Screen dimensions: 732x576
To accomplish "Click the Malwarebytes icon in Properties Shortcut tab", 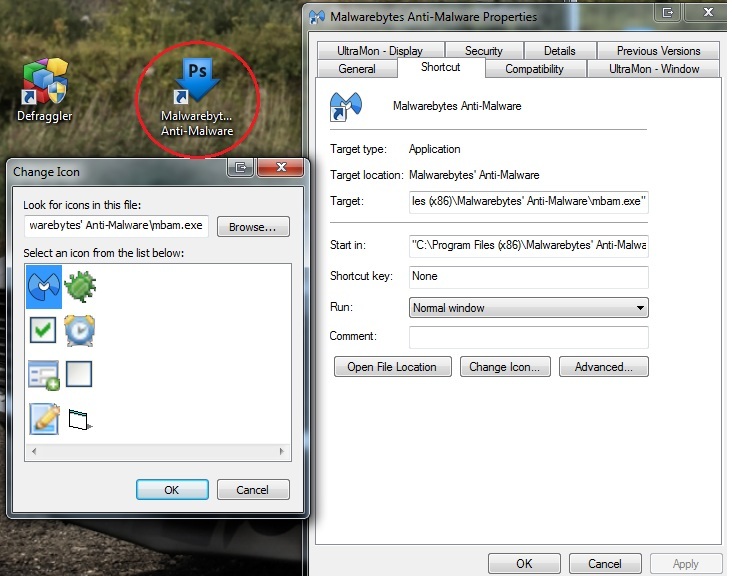I will pos(345,106).
